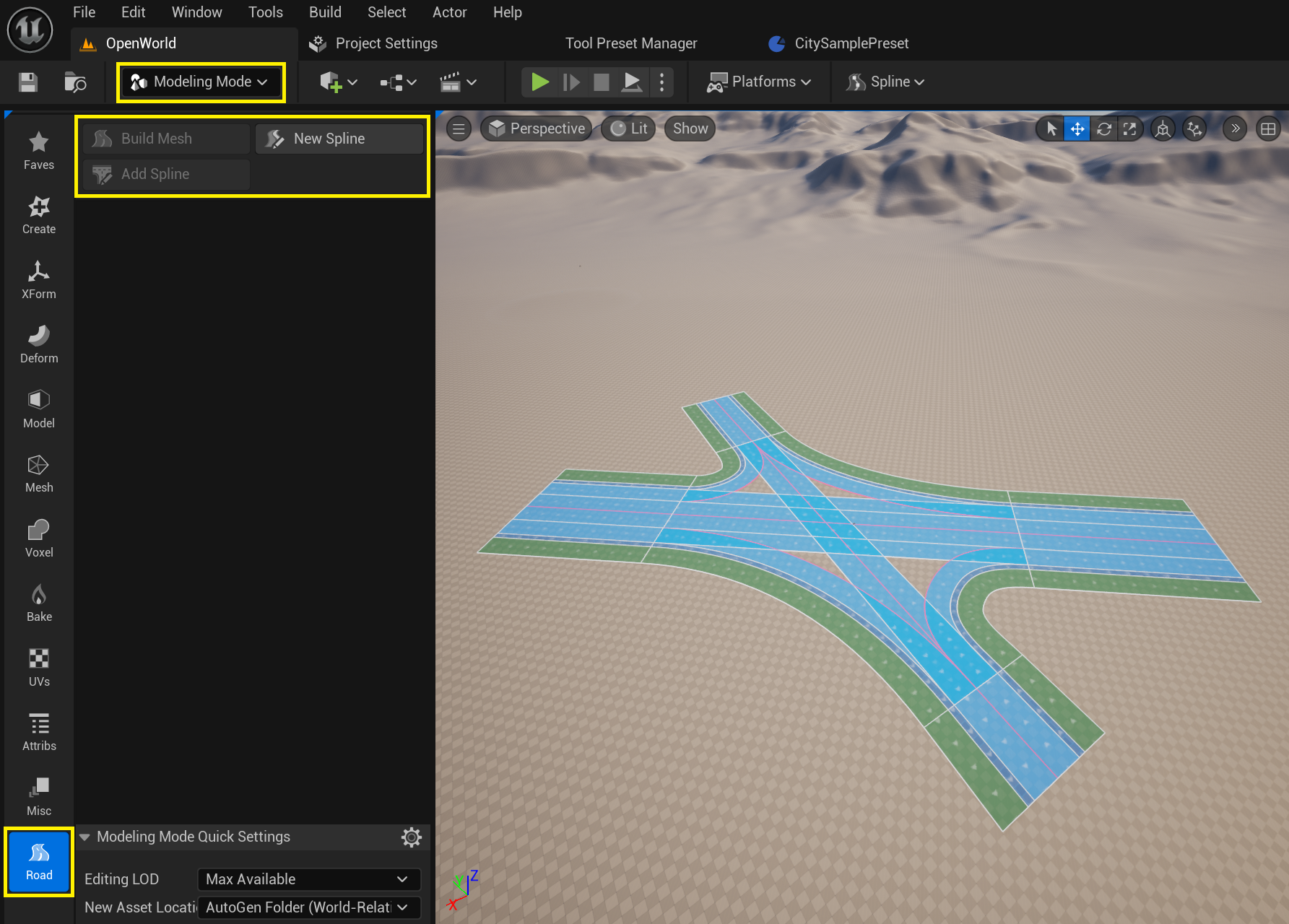The width and height of the screenshot is (1289, 924).
Task: Activate the select mode cursor tool
Action: [x=1051, y=129]
